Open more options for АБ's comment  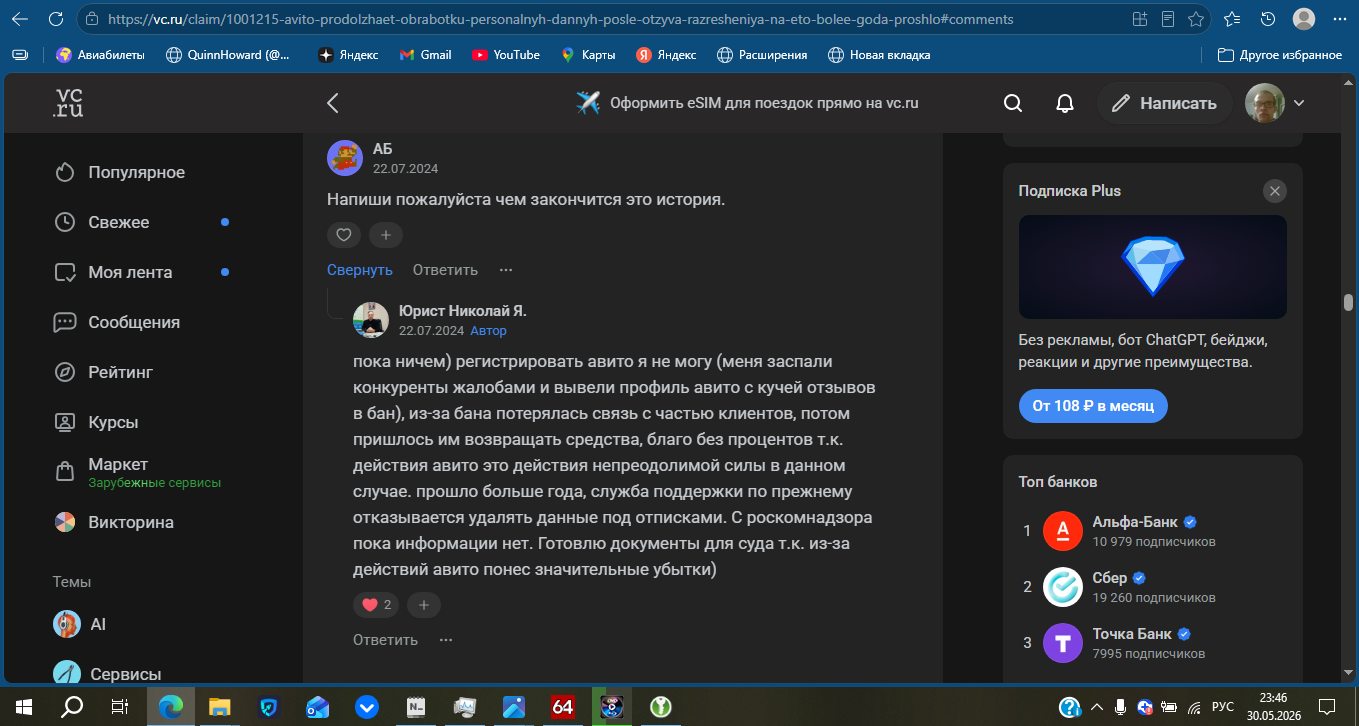[x=506, y=270]
